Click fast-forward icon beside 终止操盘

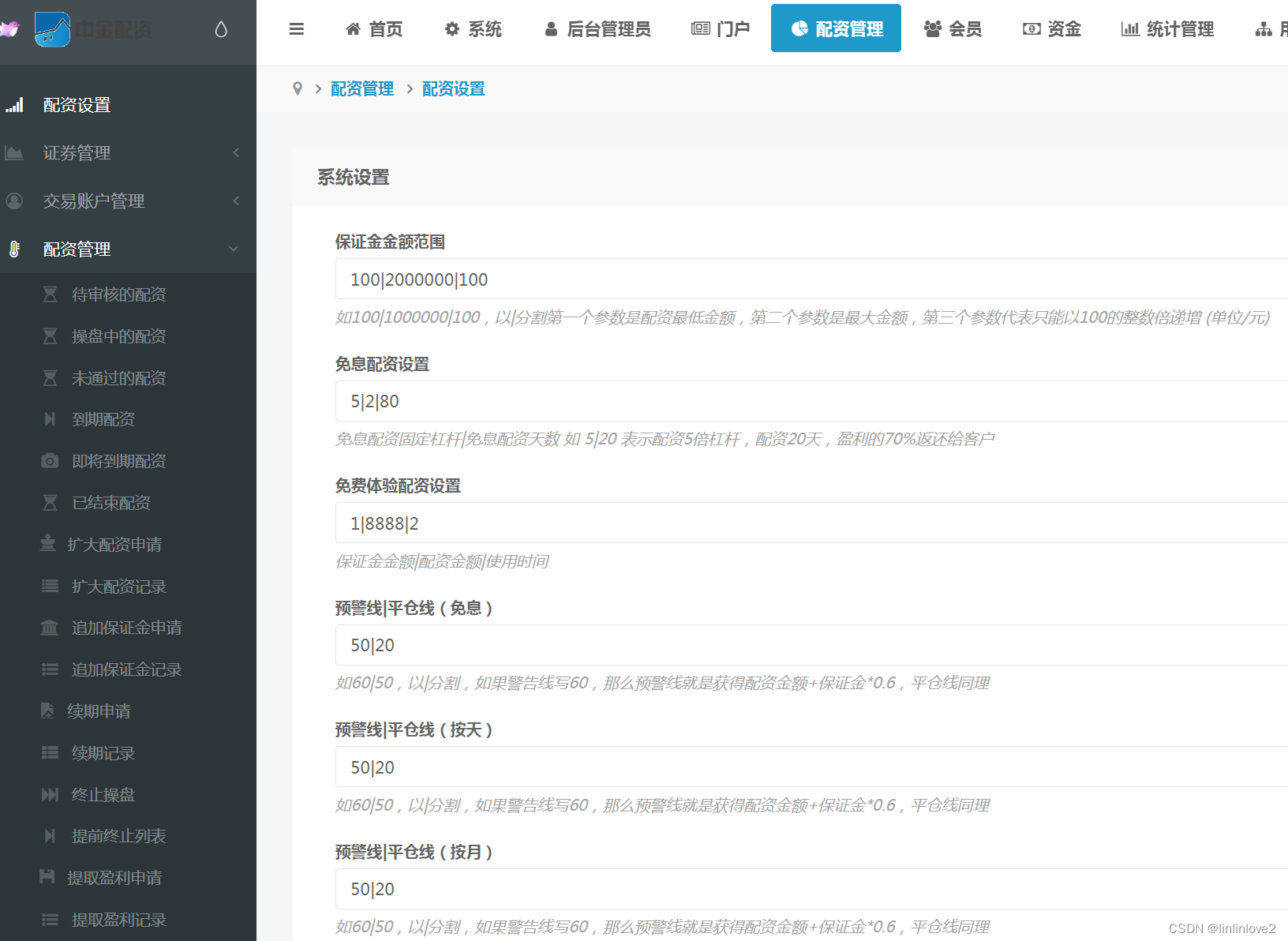[x=50, y=795]
